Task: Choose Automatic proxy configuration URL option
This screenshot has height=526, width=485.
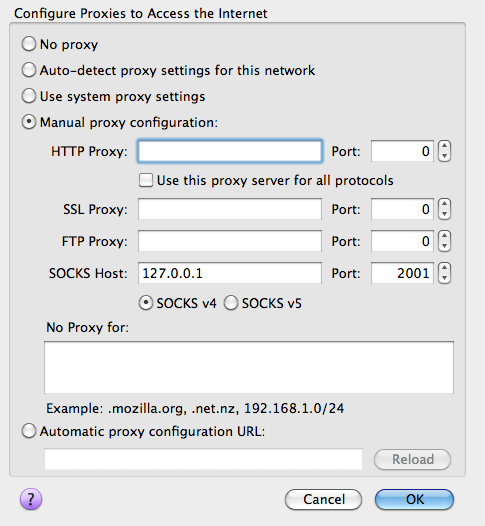Action: [x=29, y=431]
